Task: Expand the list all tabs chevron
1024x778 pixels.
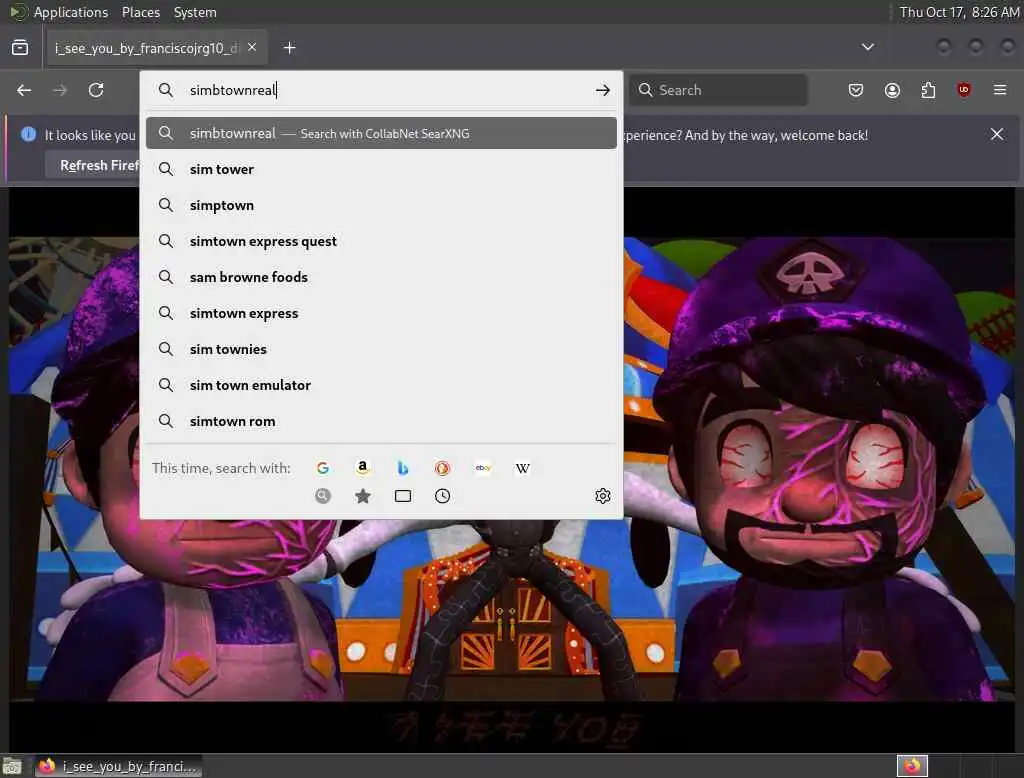Action: tap(867, 47)
